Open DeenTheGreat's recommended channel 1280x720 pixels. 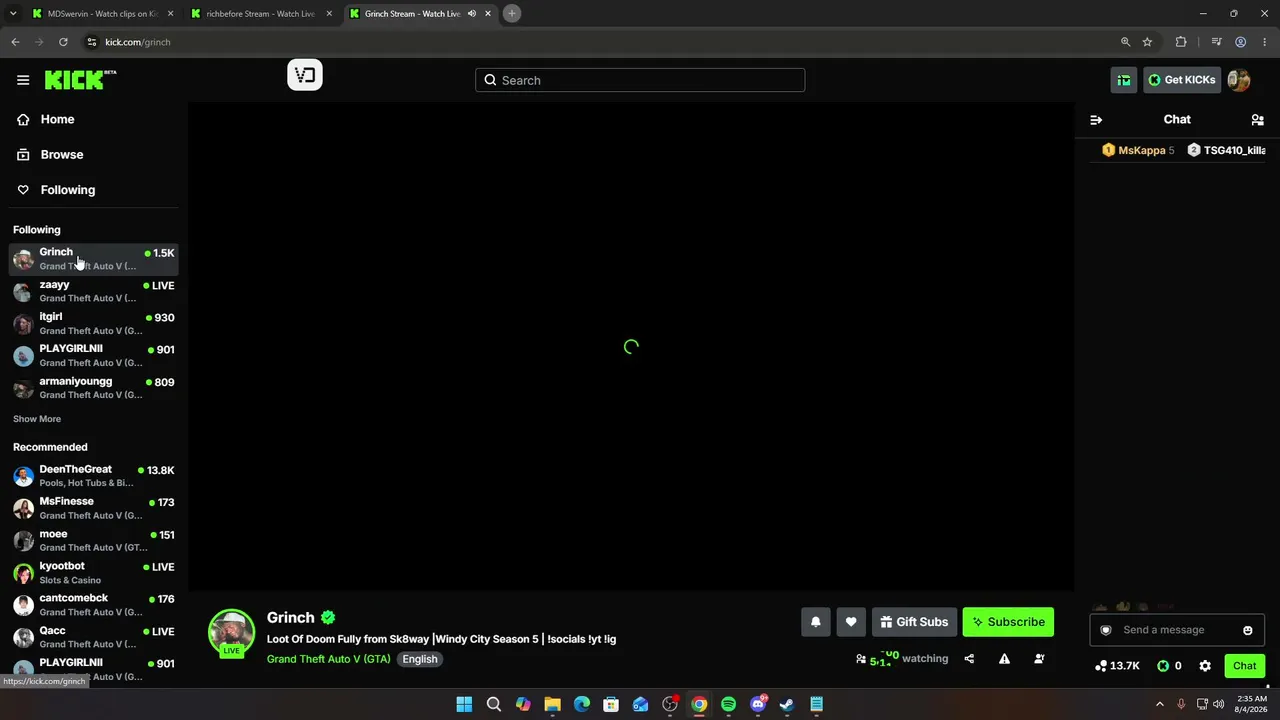[x=94, y=476]
